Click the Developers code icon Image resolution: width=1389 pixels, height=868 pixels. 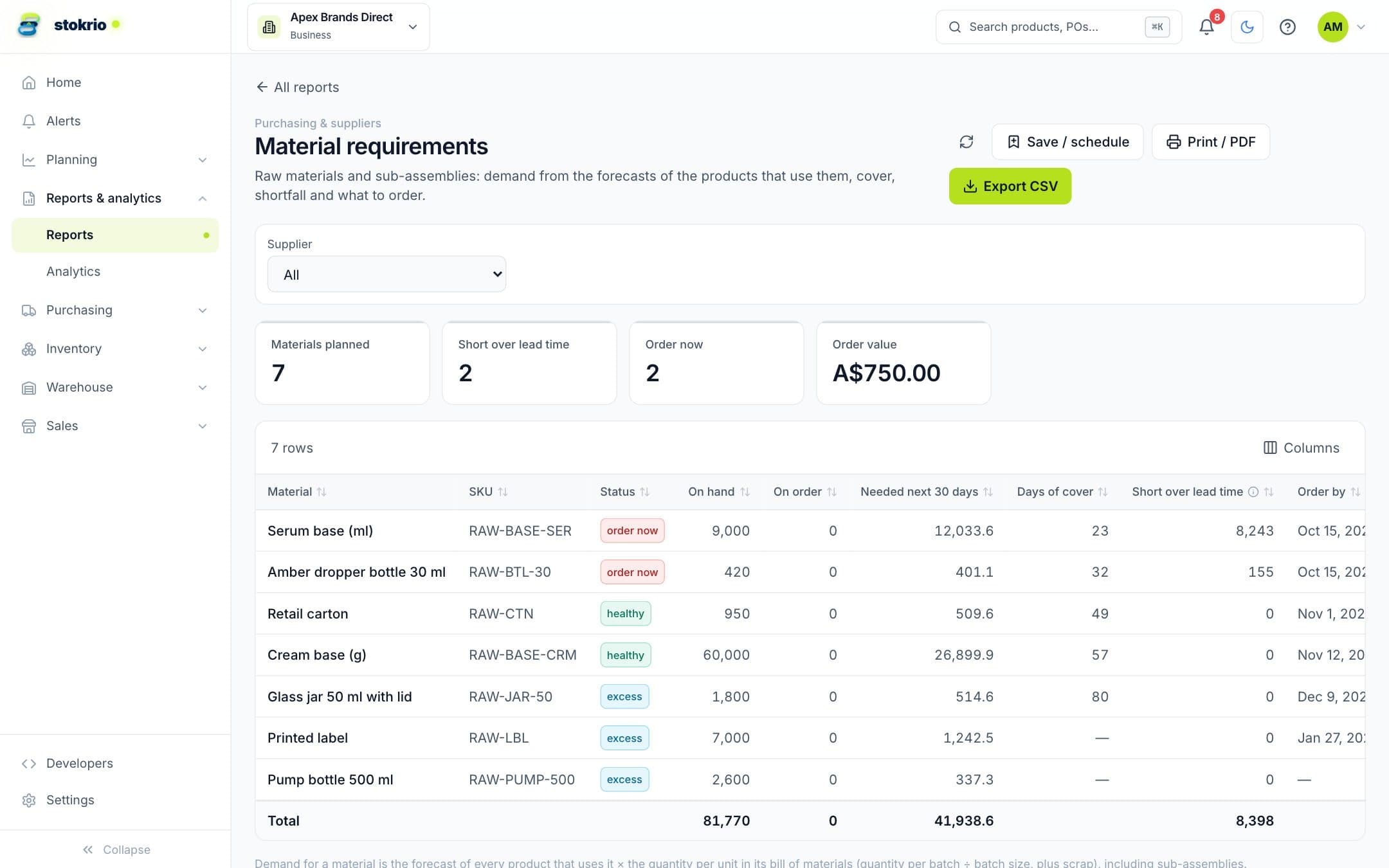point(29,763)
